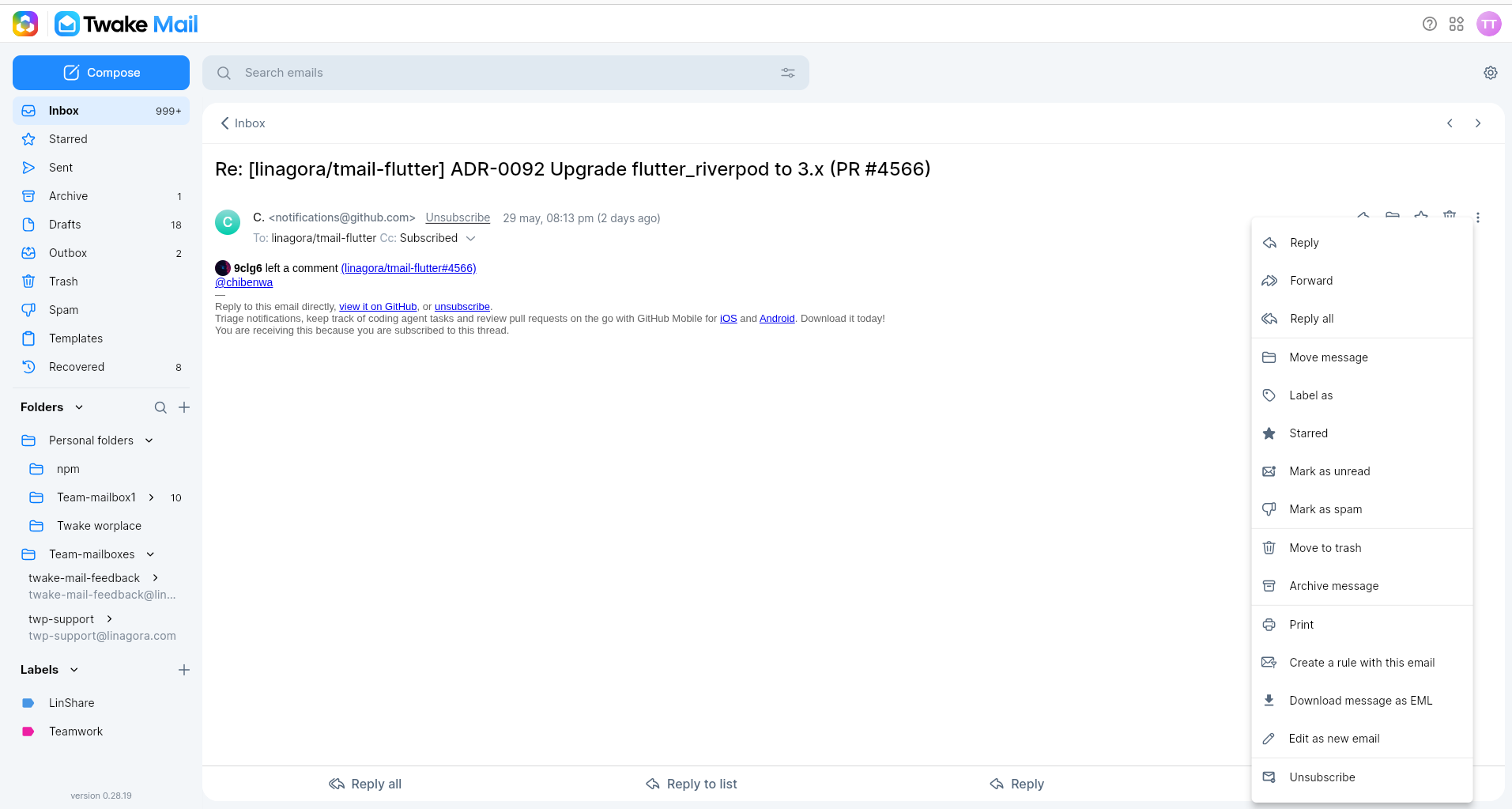The height and width of the screenshot is (809, 1512).
Task: Click bottom Reply to list button
Action: point(692,784)
